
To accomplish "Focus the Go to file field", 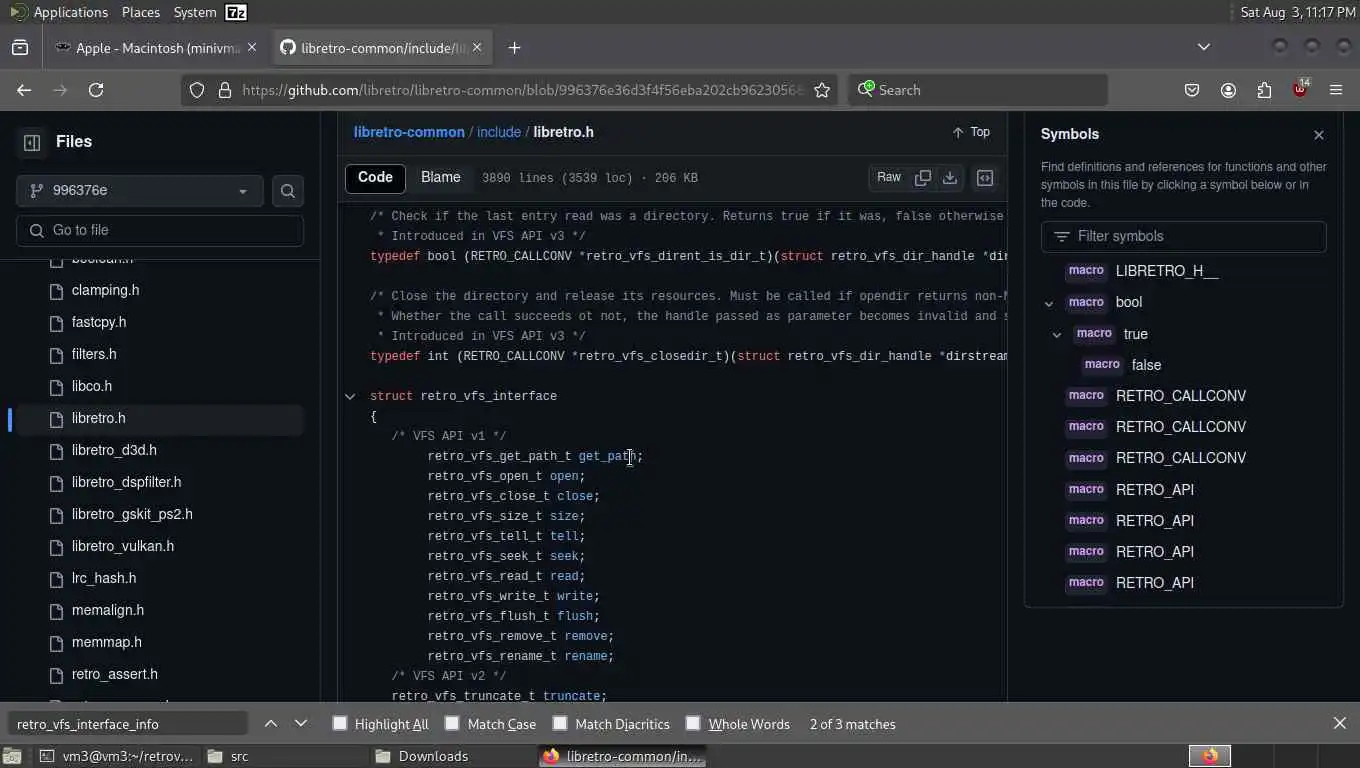I will click(x=160, y=230).
